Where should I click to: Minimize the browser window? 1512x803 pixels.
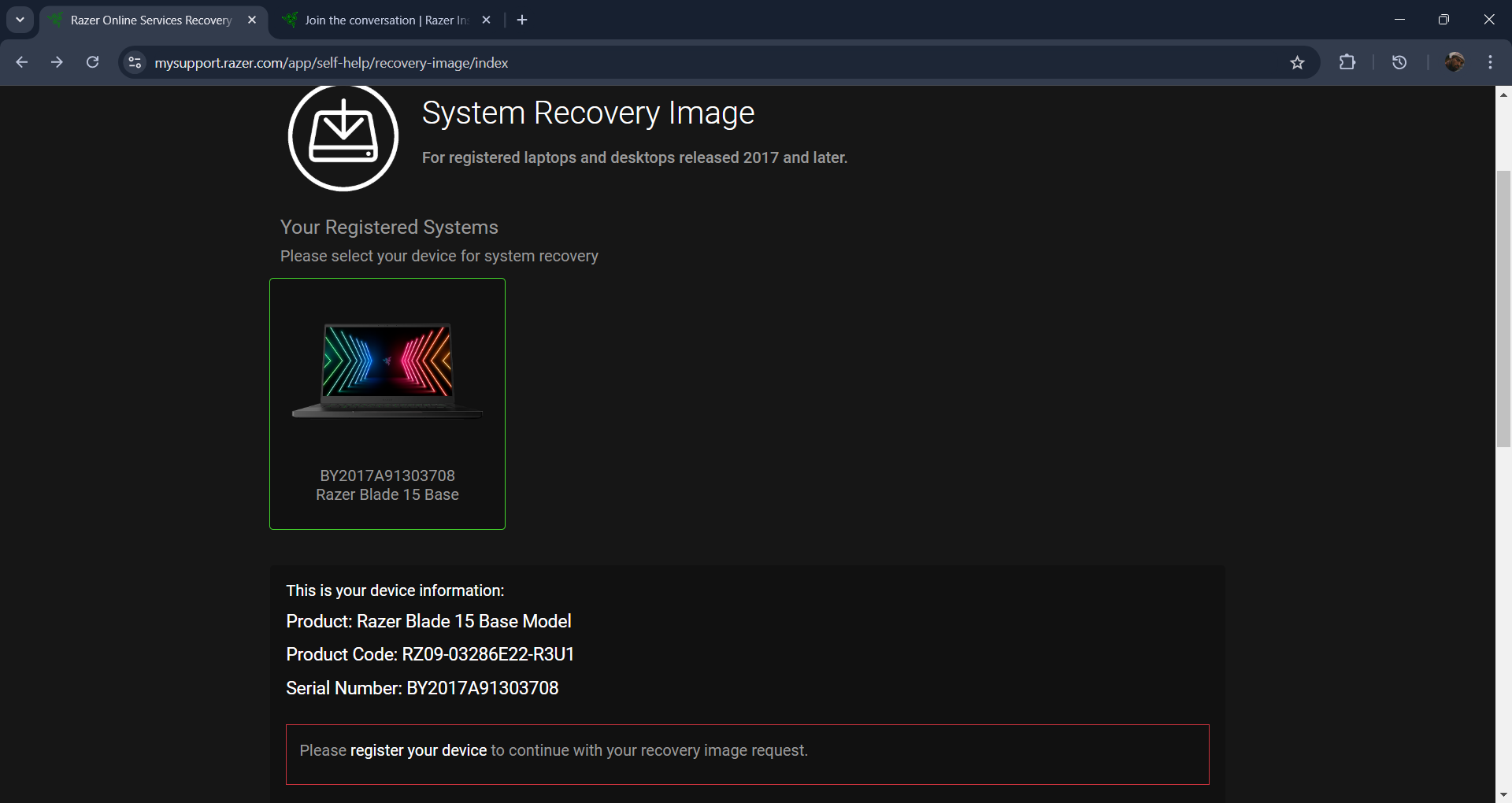[1399, 20]
